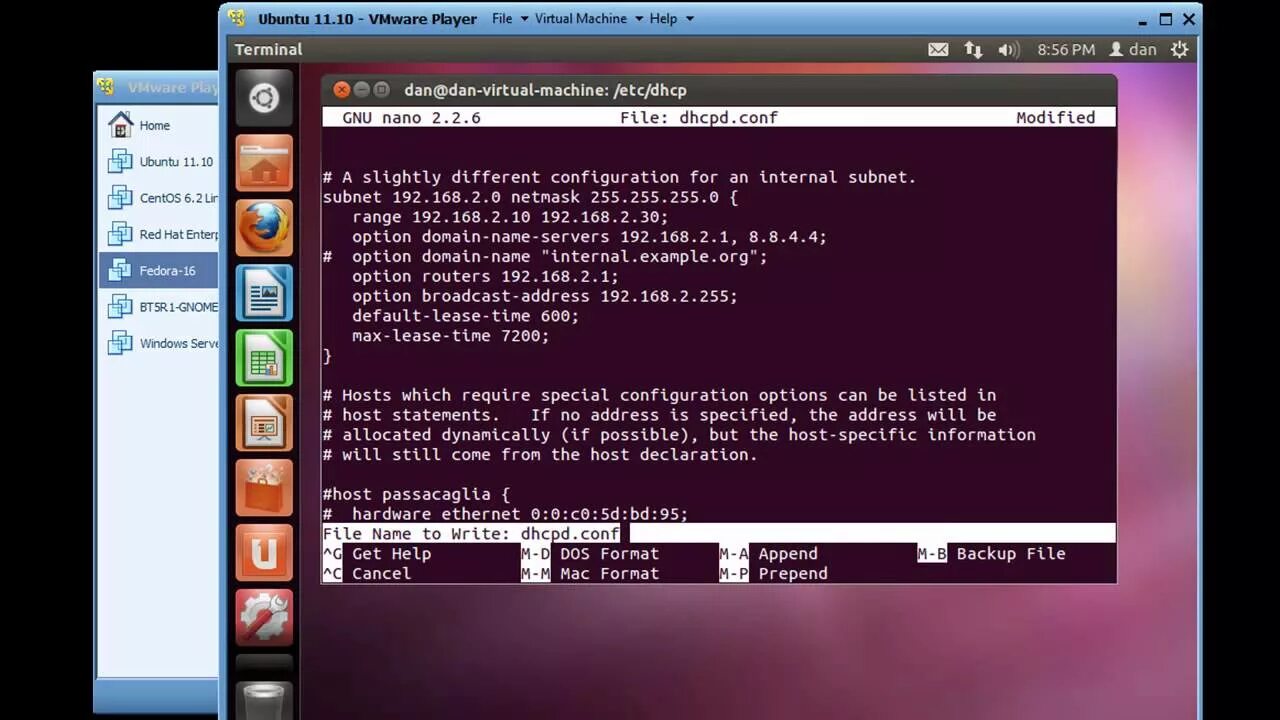
Task: Click the 8:56 PM clock indicator
Action: pyautogui.click(x=1066, y=49)
